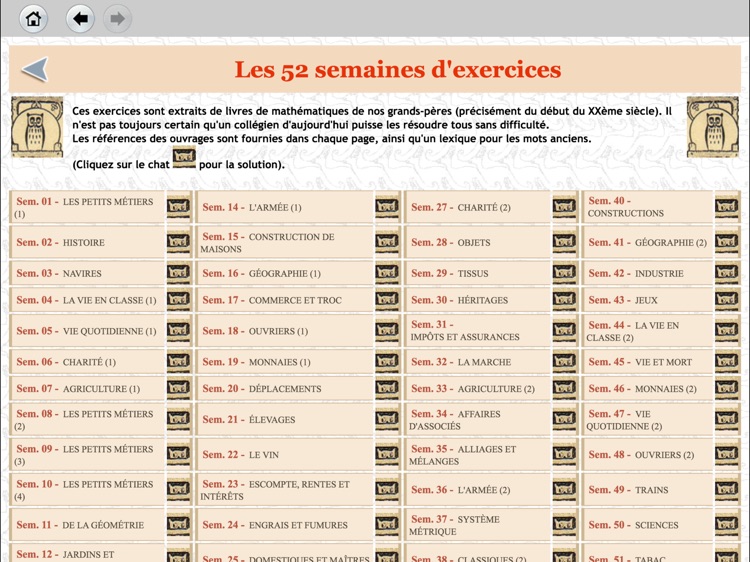Click cat icon for Sem. 22 Le Vin
This screenshot has width=750, height=562.
(387, 454)
